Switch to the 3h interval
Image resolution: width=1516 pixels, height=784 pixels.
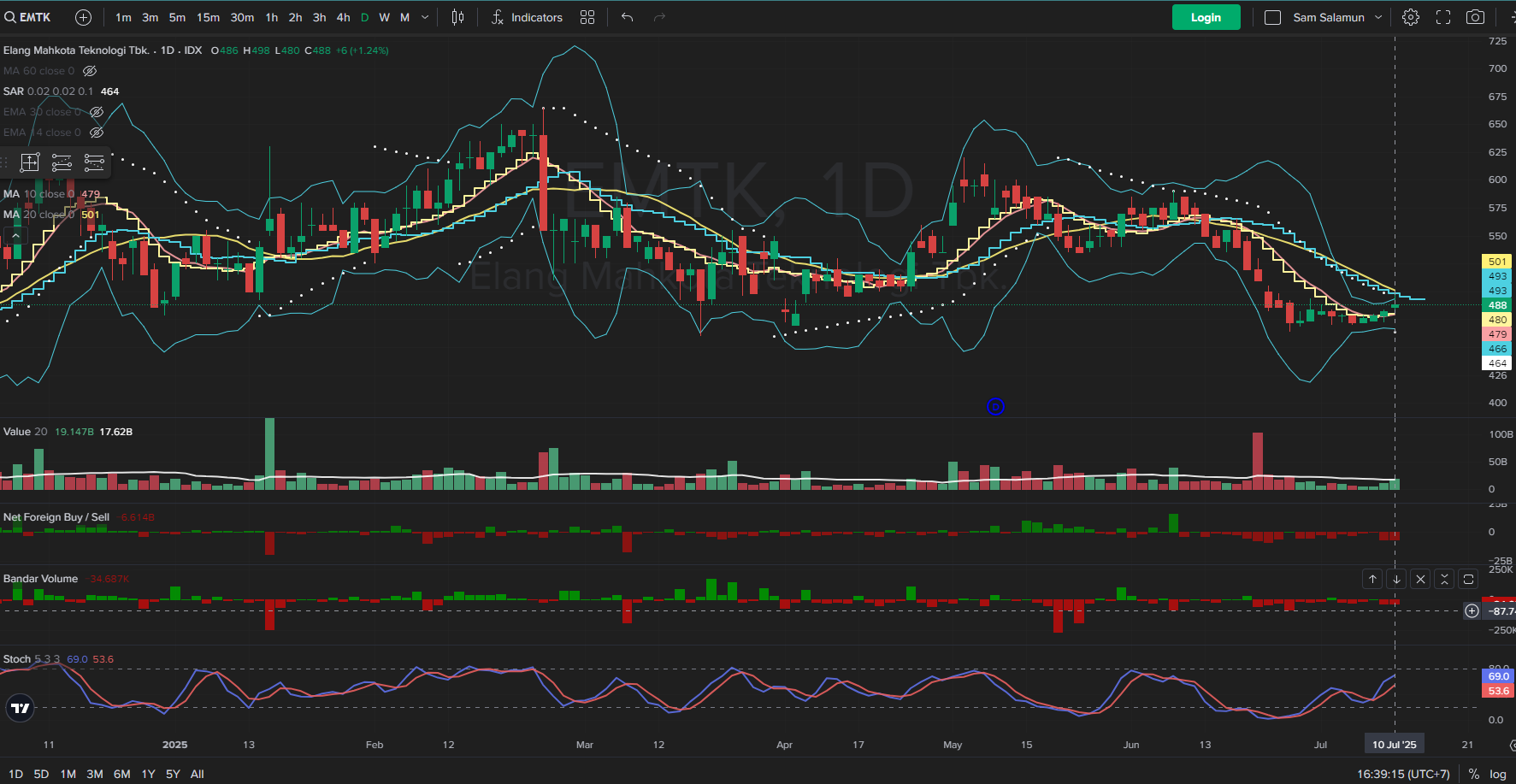[x=319, y=17]
